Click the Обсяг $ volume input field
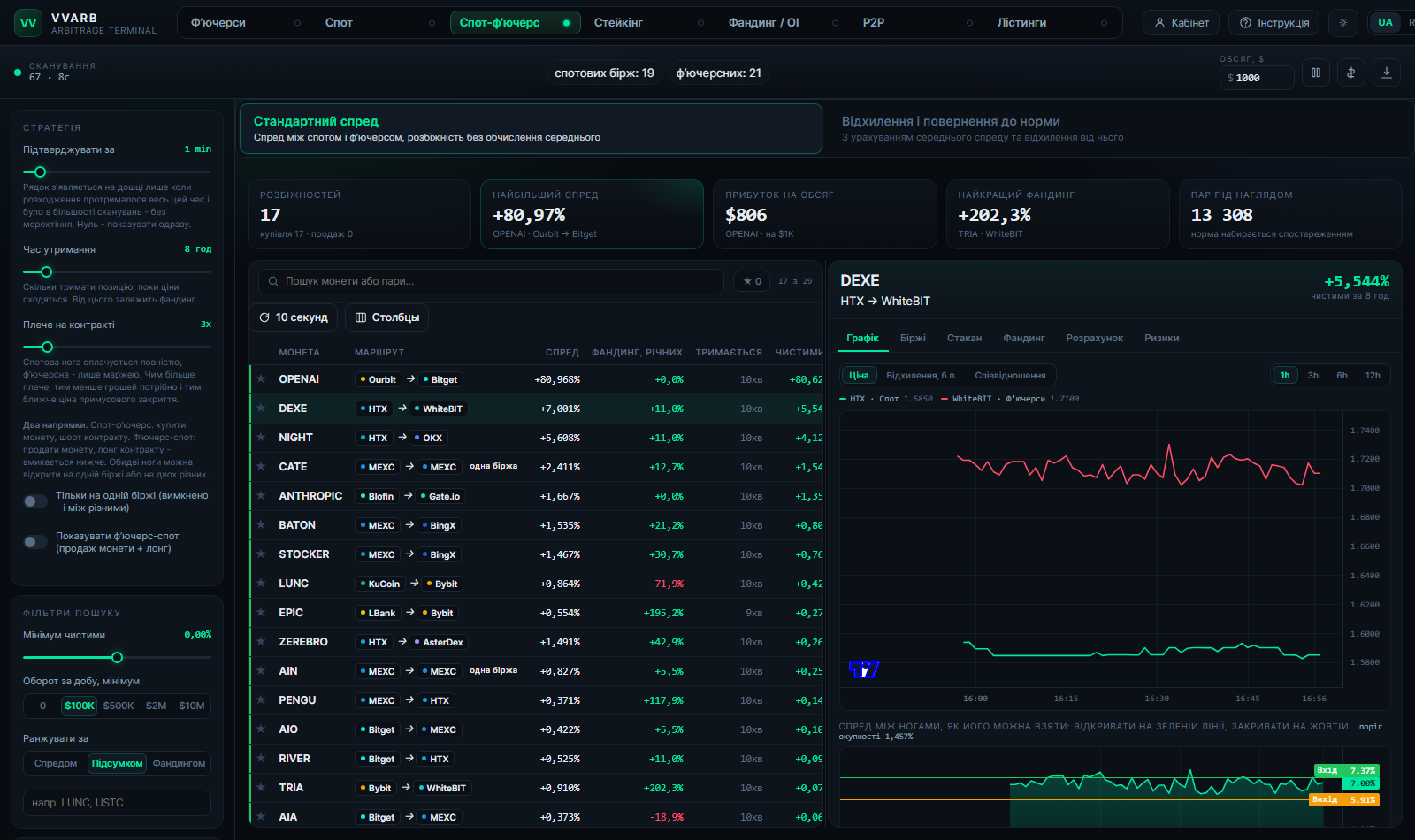This screenshot has height=840, width=1415. [x=1257, y=78]
